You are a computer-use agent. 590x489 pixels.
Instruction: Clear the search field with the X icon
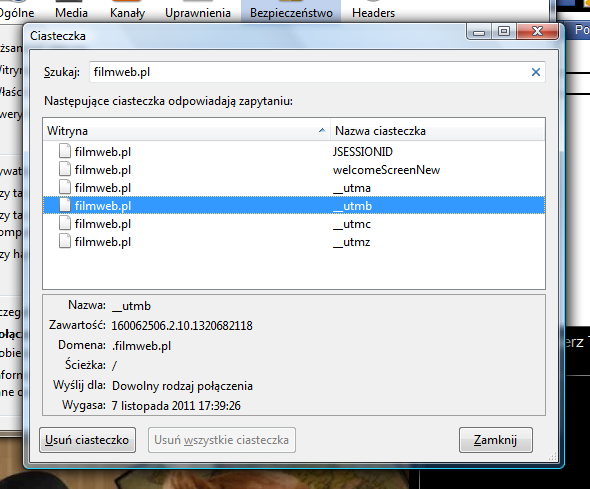(536, 72)
